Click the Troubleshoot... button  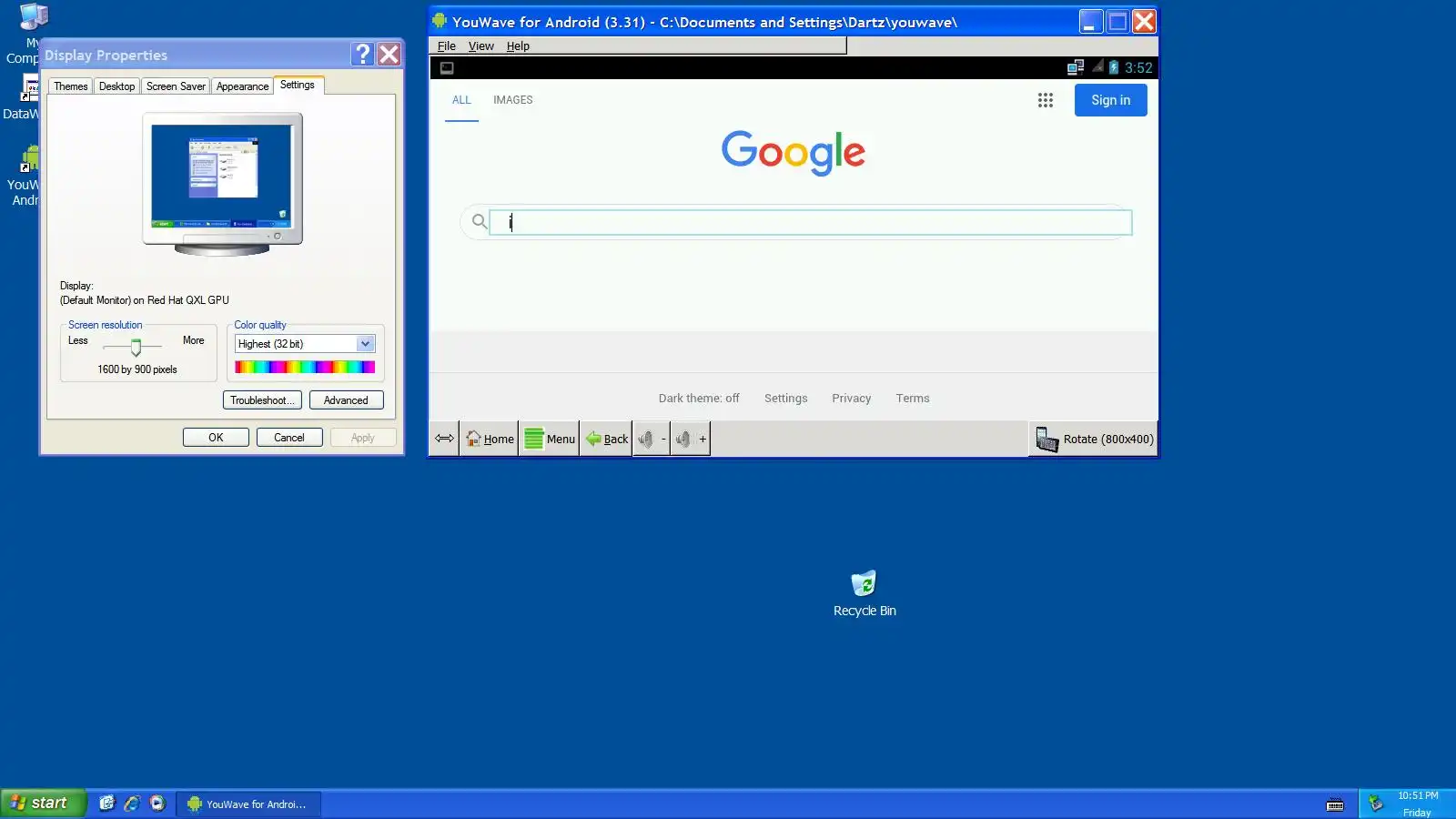click(262, 400)
